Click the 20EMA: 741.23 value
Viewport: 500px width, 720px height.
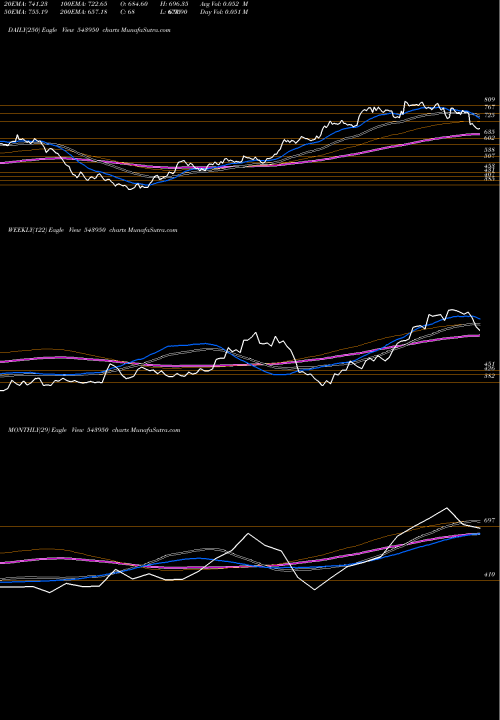click(26, 4)
